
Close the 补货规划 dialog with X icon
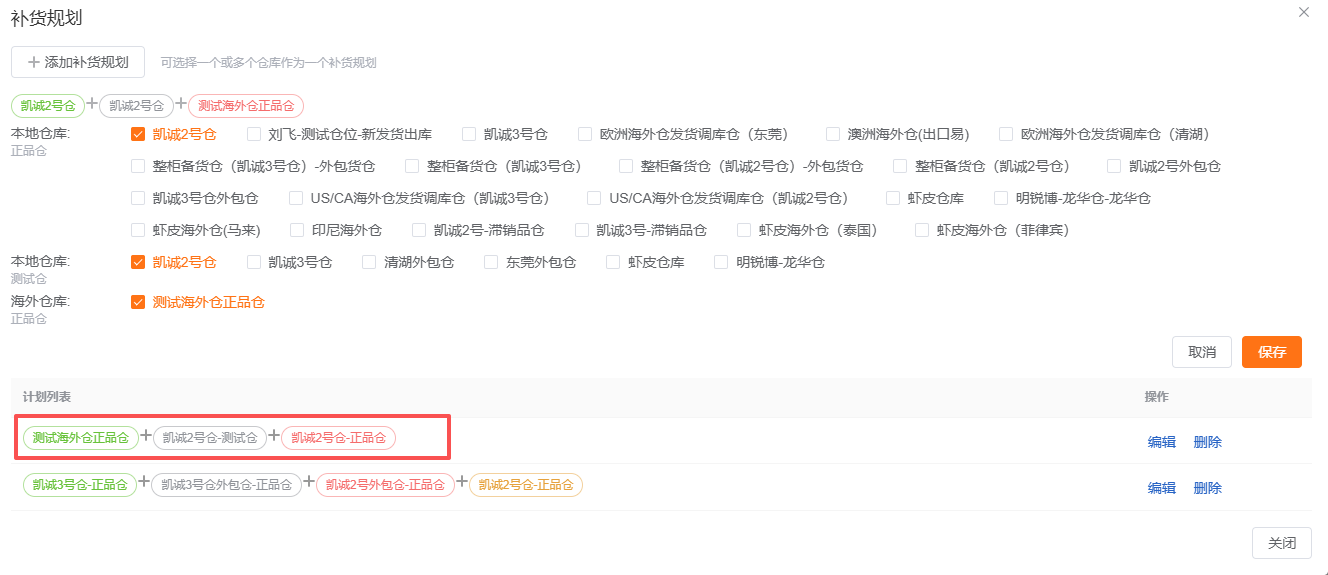point(1303,13)
